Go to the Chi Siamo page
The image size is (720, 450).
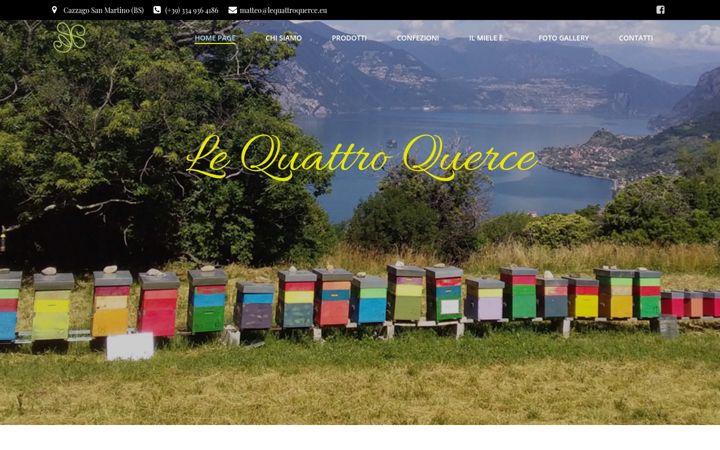coord(283,38)
